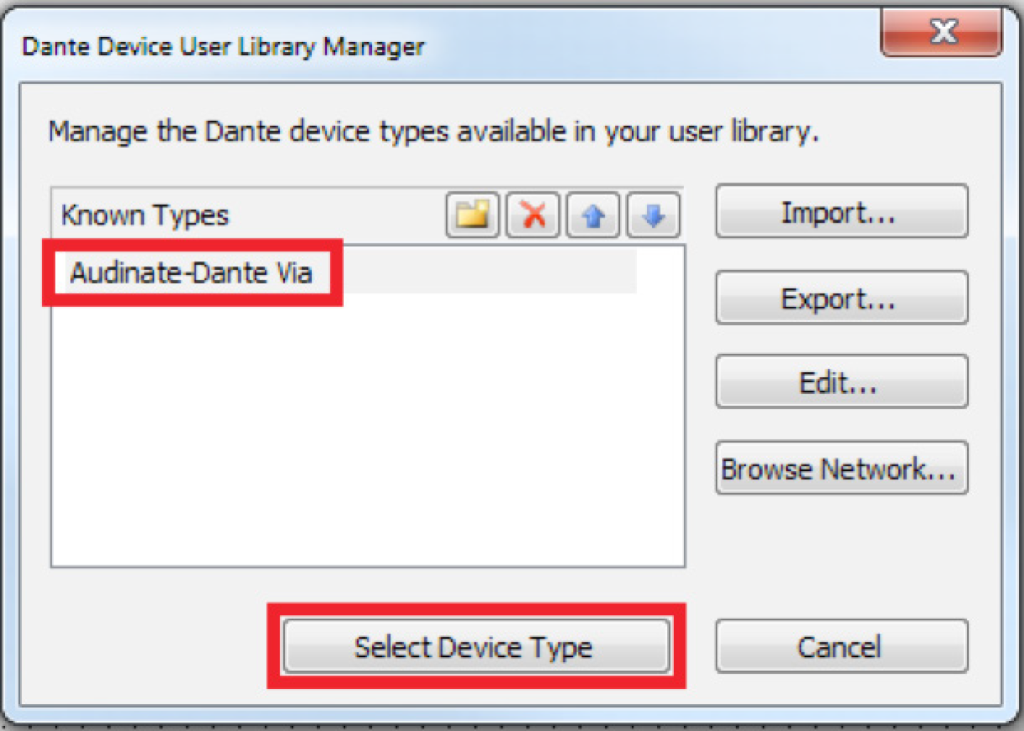Select the delete icon to remove a device type
1024x731 pixels.
(532, 214)
